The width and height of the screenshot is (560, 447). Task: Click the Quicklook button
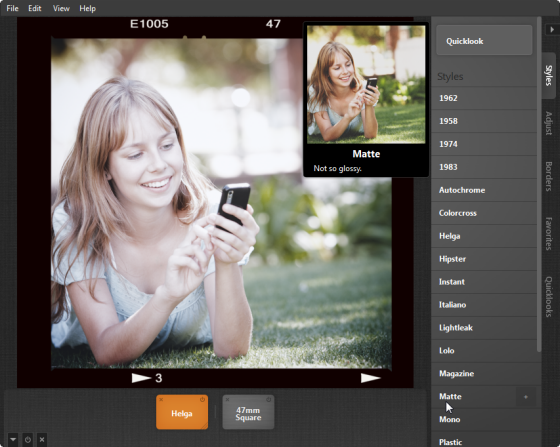(484, 40)
